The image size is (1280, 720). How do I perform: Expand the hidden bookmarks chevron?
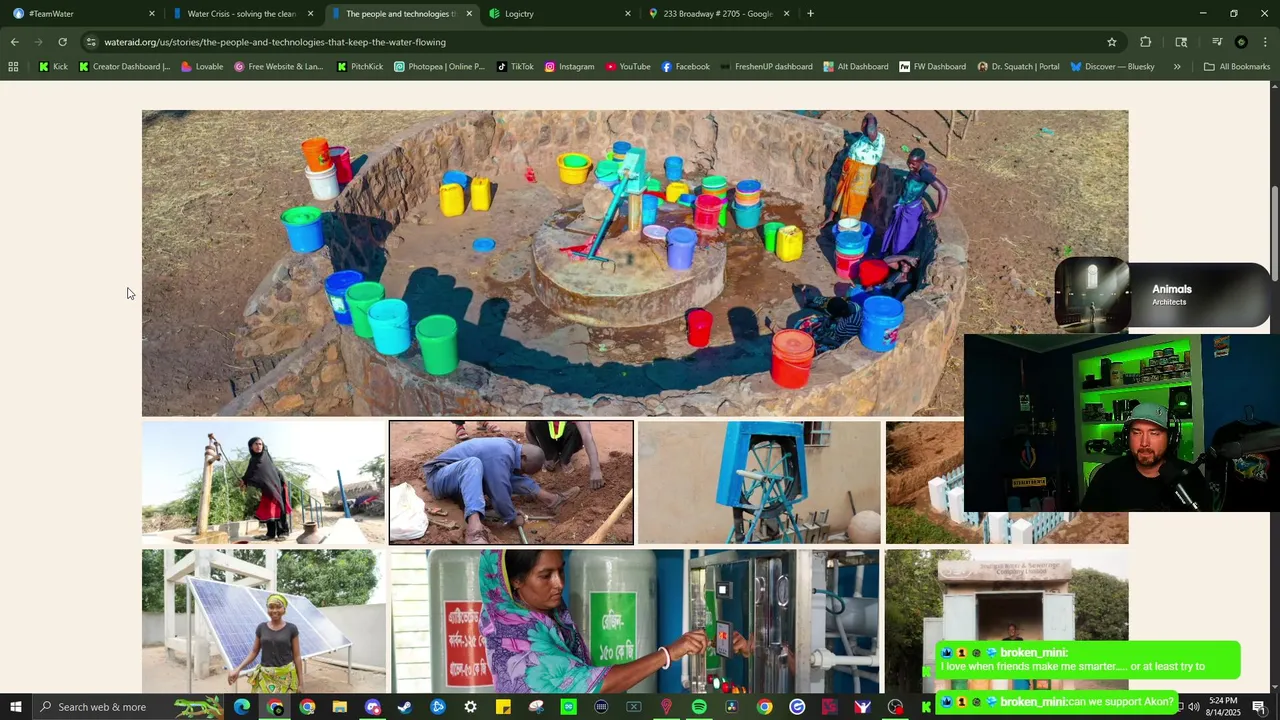click(x=1177, y=67)
